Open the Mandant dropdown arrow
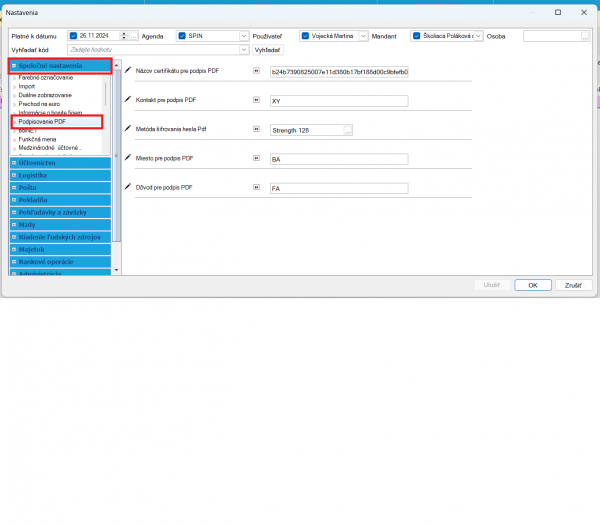The image size is (600, 526). pos(478,36)
